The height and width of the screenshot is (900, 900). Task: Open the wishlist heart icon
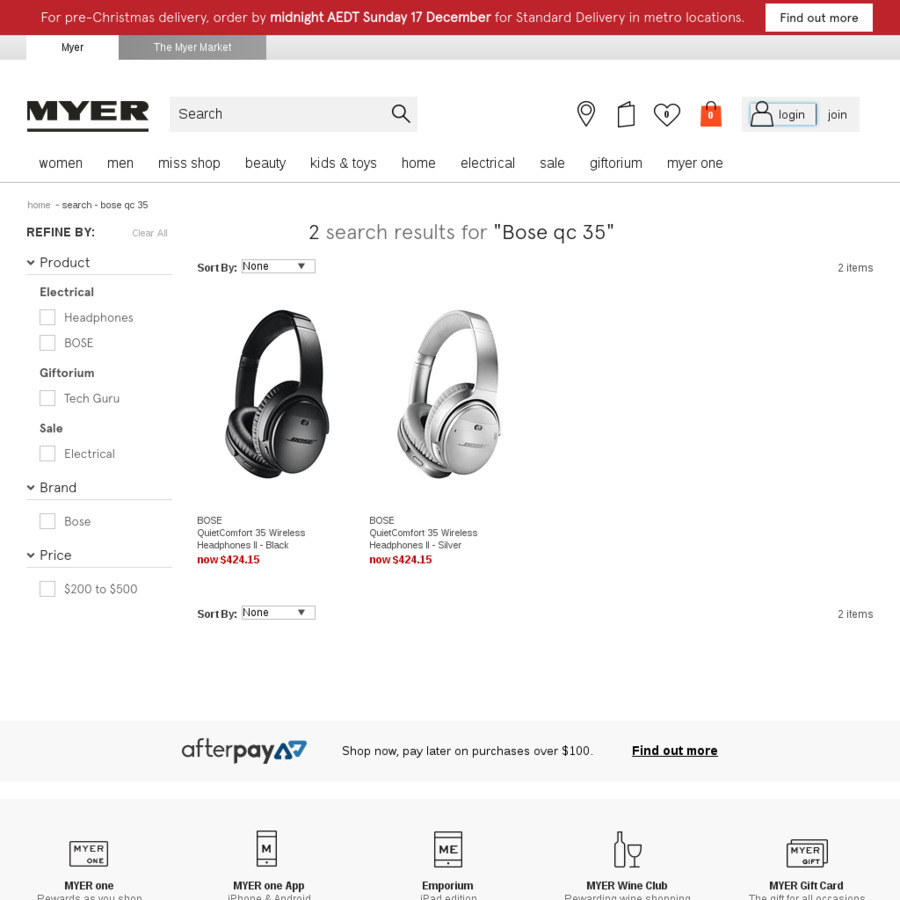point(666,114)
